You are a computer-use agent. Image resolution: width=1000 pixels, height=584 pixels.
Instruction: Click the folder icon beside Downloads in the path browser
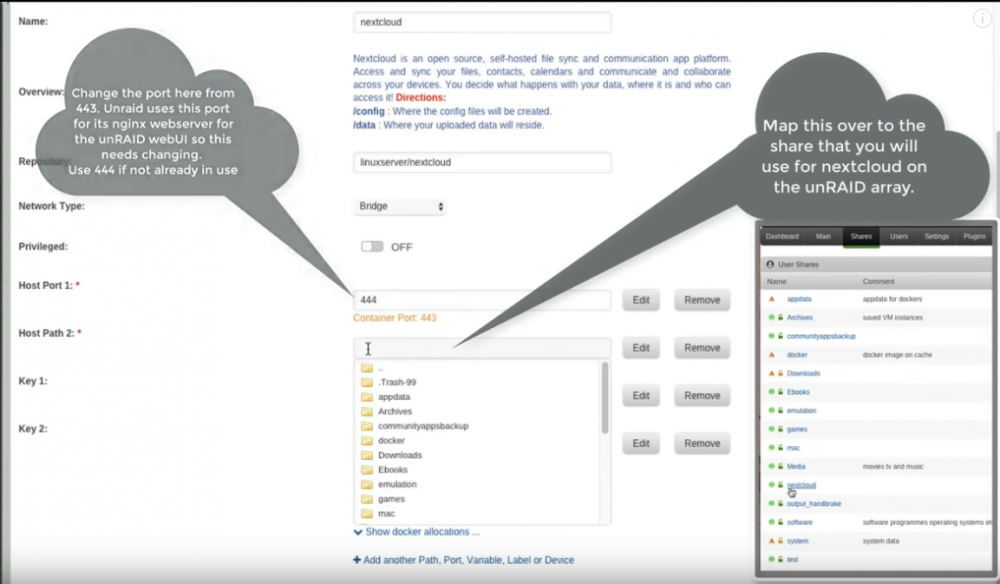click(367, 455)
